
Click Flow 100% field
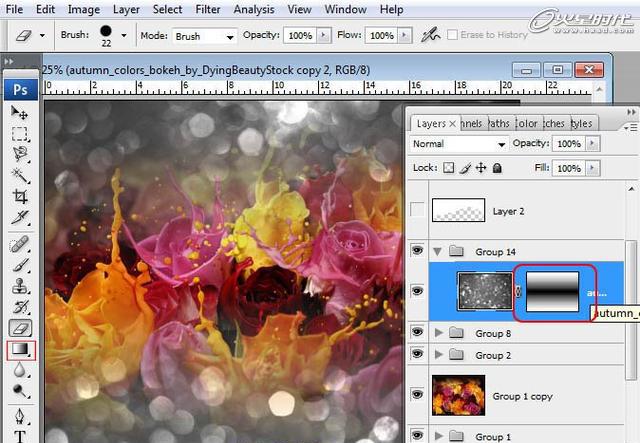coord(382,36)
